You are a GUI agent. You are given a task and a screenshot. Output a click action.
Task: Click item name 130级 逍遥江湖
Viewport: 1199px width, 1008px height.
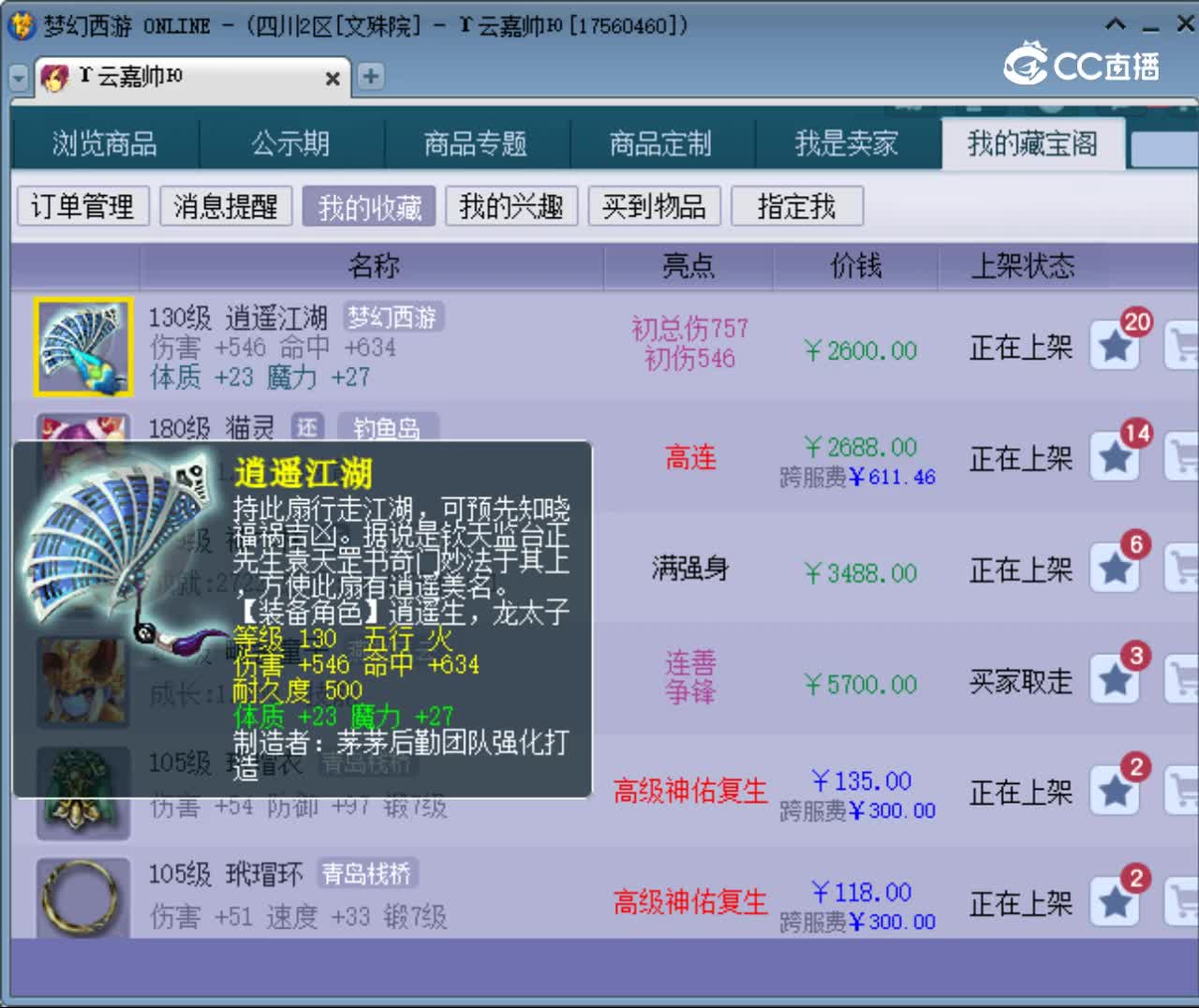pos(239,318)
